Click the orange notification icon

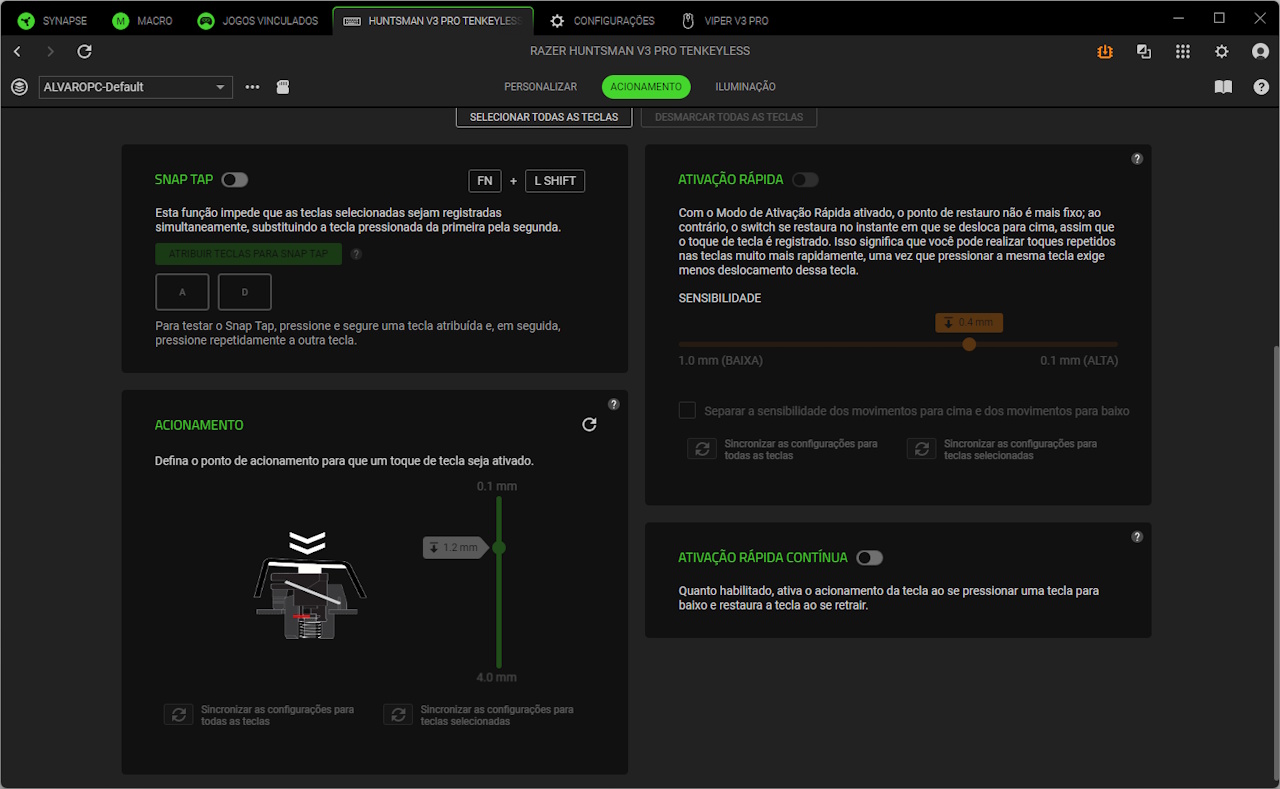pyautogui.click(x=1105, y=51)
